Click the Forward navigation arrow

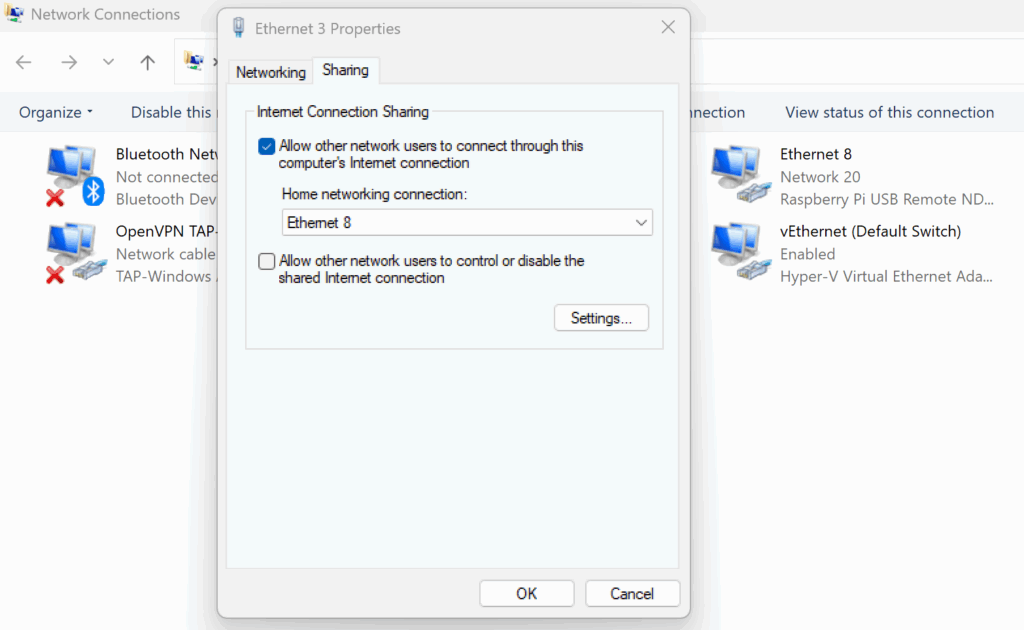click(x=69, y=62)
